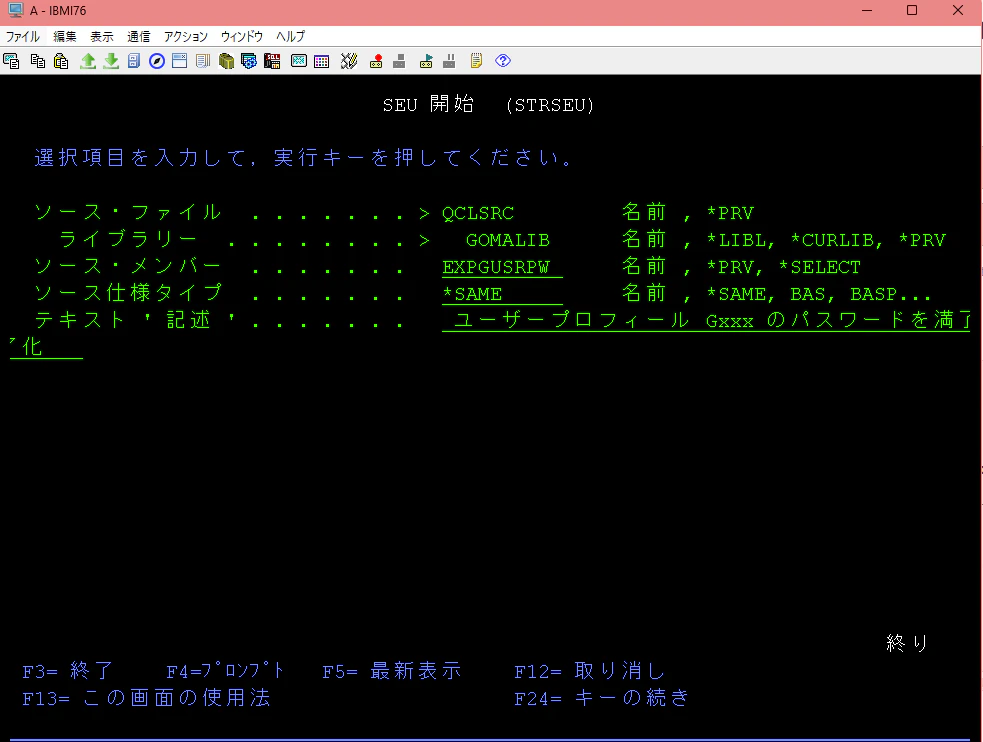This screenshot has height=742, width=983.
Task: Click the yellow notepad icon
Action: click(x=476, y=61)
